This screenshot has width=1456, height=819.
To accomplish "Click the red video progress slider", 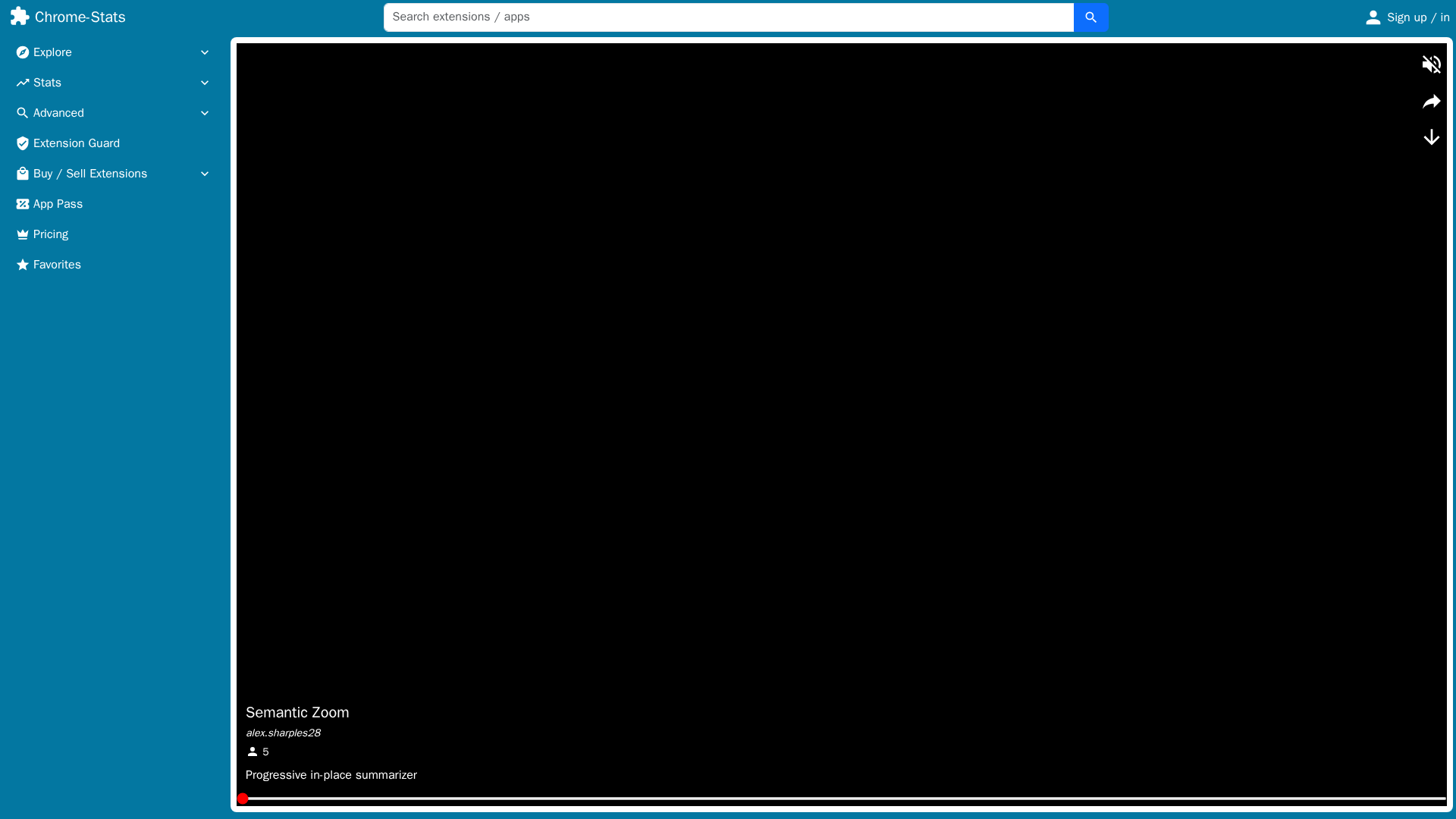I will [x=243, y=799].
